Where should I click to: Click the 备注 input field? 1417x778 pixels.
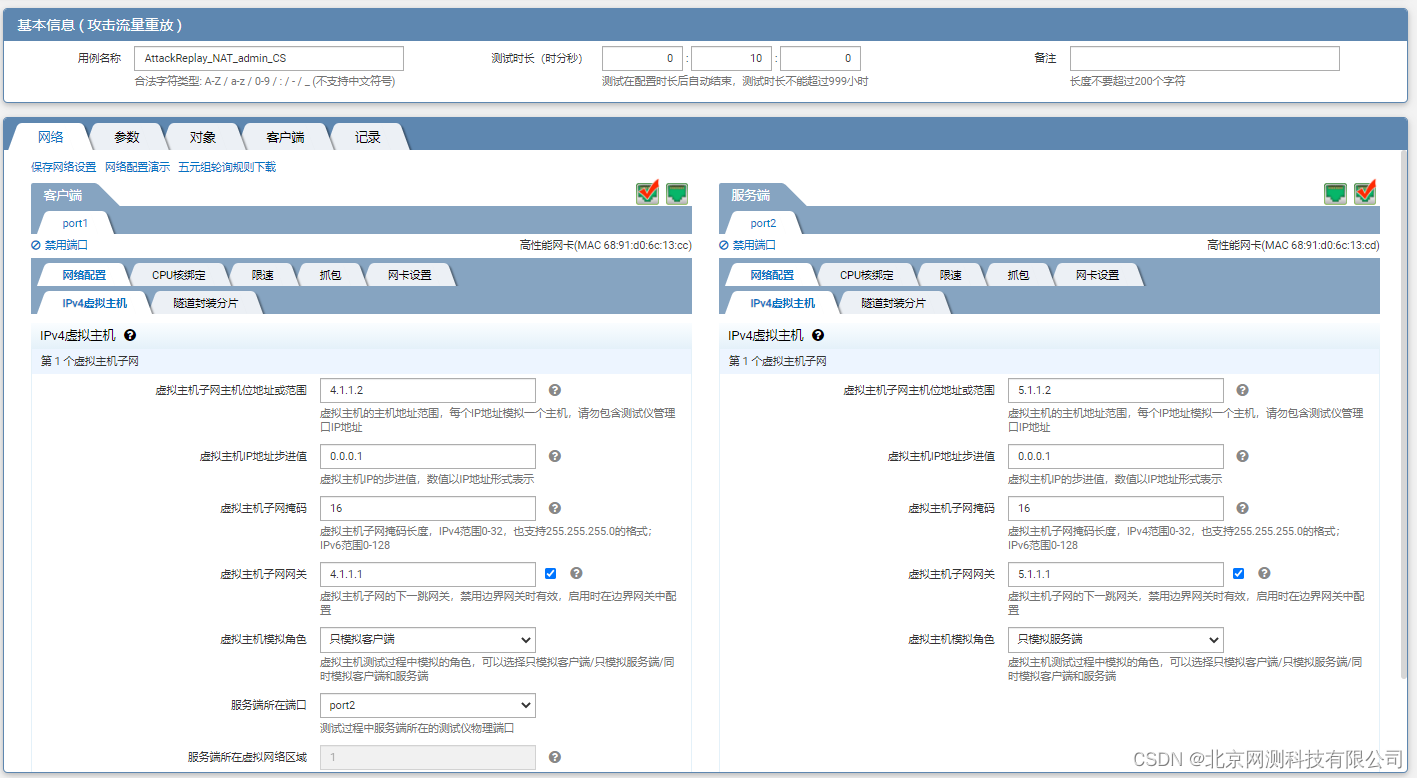pyautogui.click(x=1205, y=58)
